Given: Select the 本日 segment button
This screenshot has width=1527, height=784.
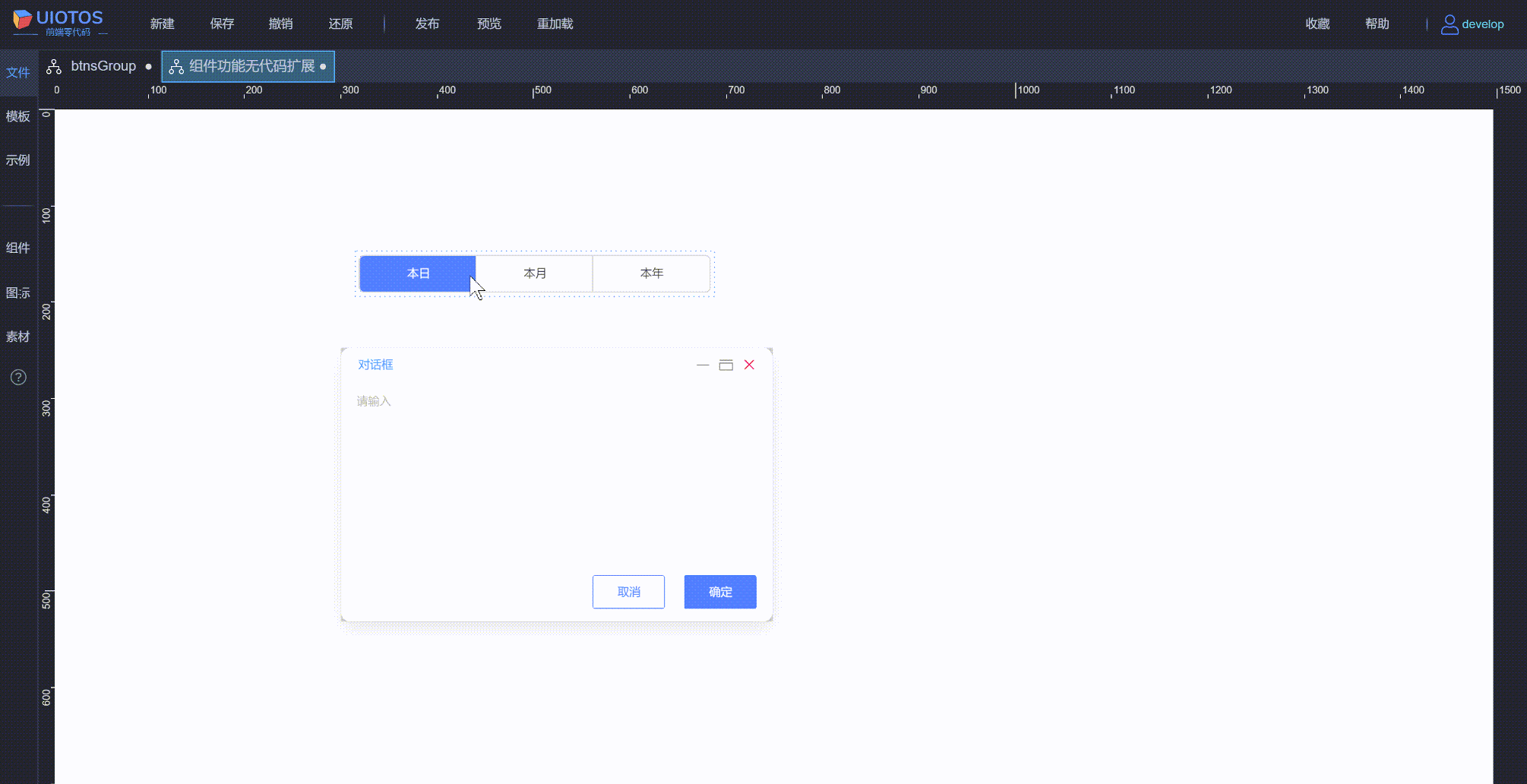Looking at the screenshot, I should click(x=416, y=273).
